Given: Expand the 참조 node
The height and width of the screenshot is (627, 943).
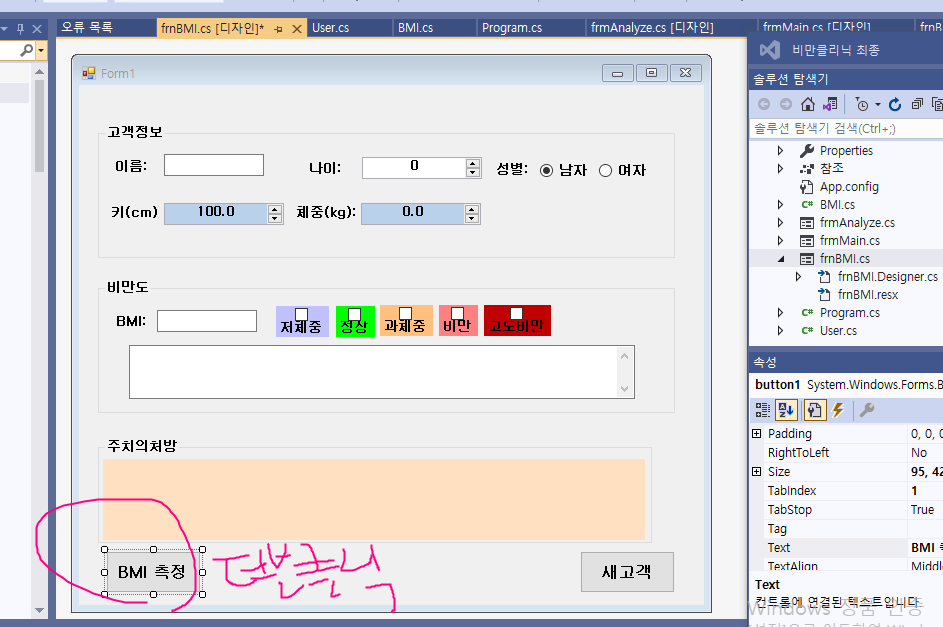Looking at the screenshot, I should click(x=780, y=168).
